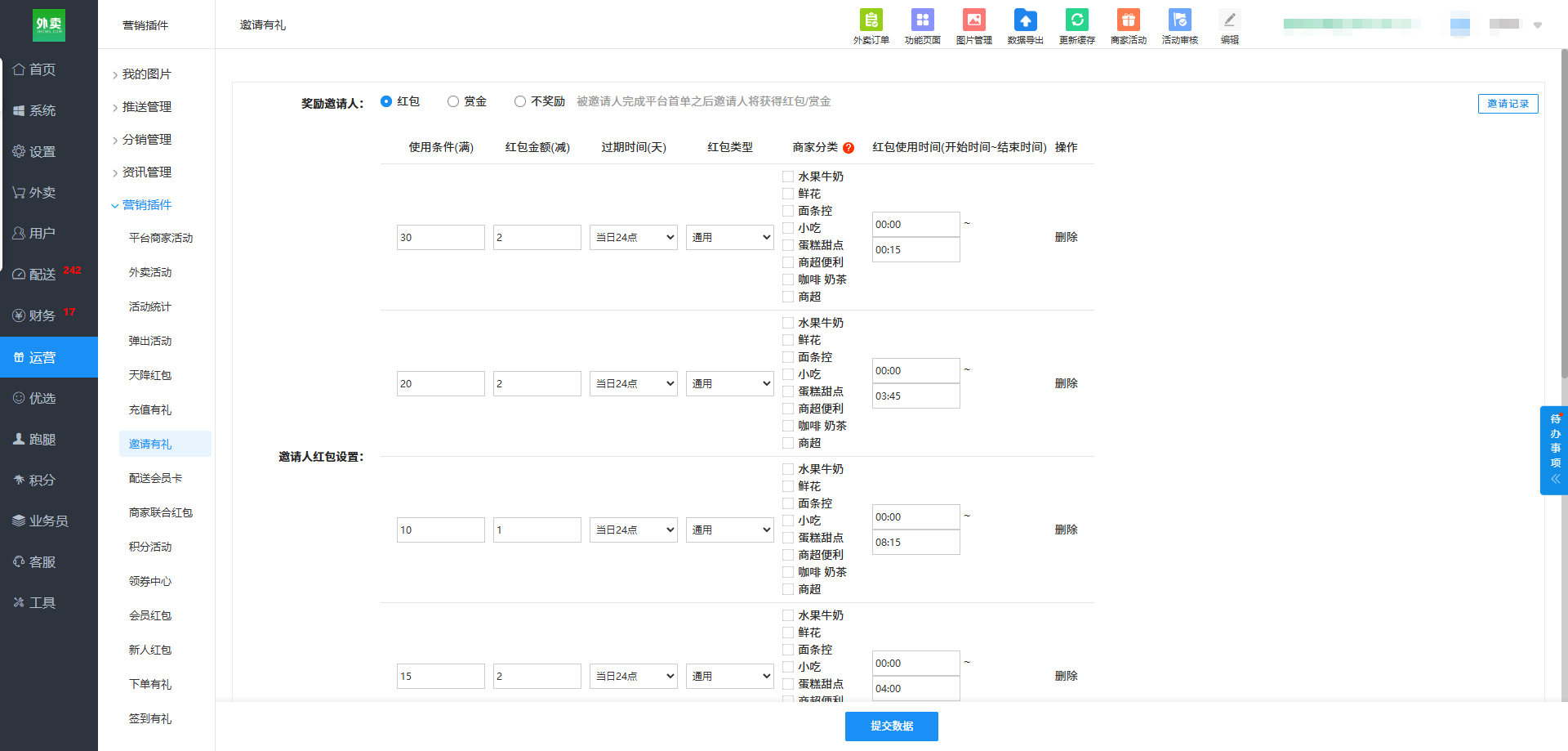Open 充值有礼 submenu item
Image resolution: width=1568 pixels, height=751 pixels.
(x=150, y=409)
